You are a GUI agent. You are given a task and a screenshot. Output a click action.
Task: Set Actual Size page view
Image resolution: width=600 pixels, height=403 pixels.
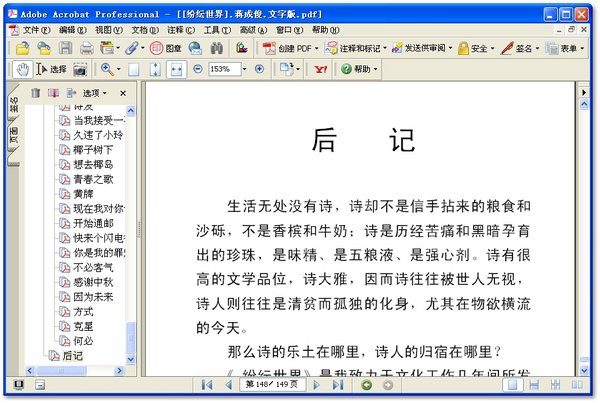(134, 70)
